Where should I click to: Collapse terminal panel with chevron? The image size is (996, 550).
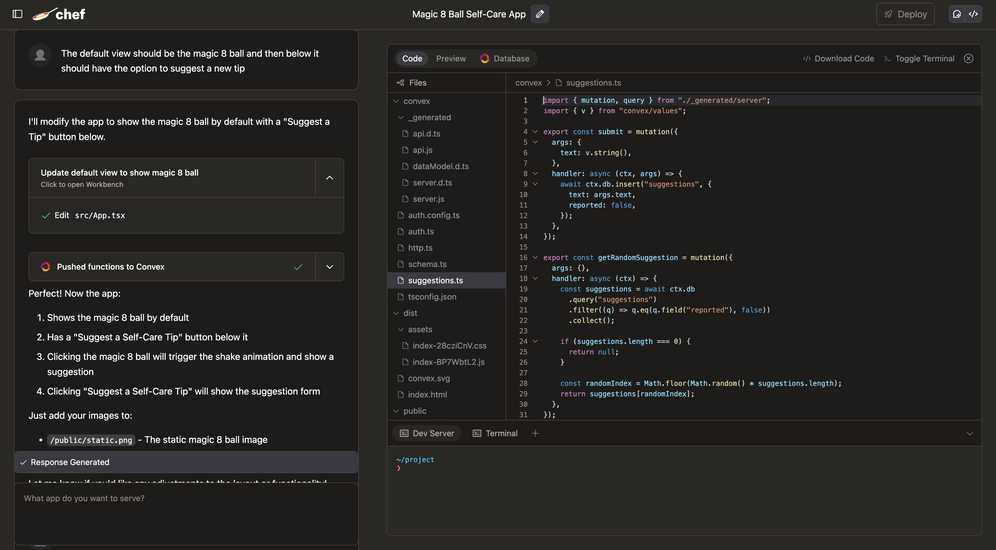point(969,433)
